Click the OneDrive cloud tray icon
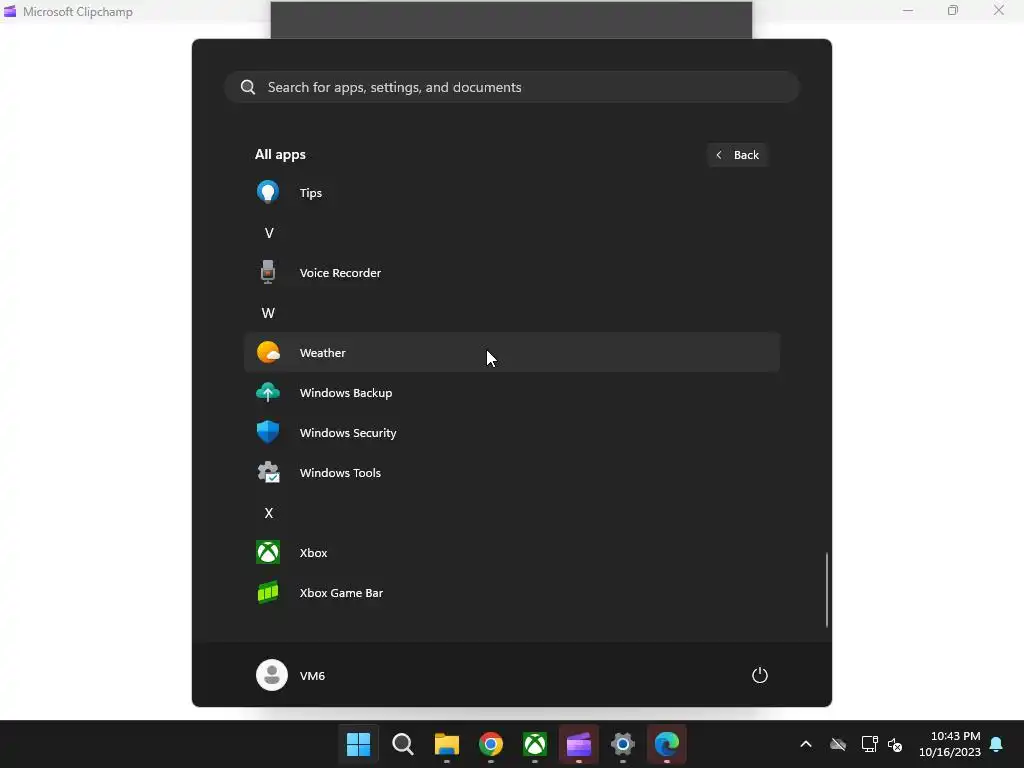The height and width of the screenshot is (768, 1024). (x=838, y=744)
